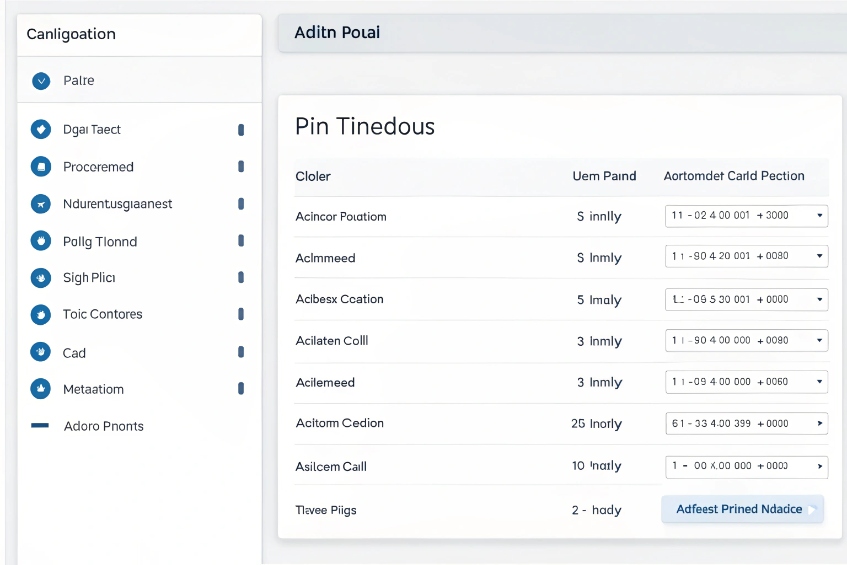Click the Tlavee Piigs row name

326,510
